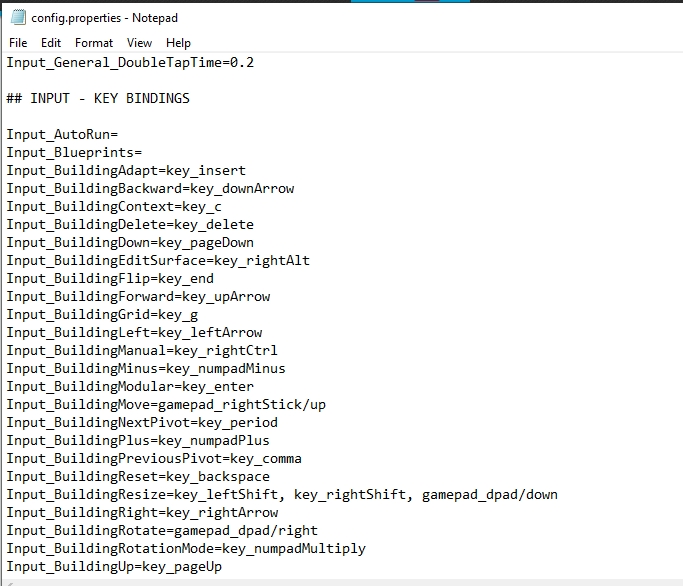683x586 pixels.
Task: Open the File menu
Action: pyautogui.click(x=18, y=43)
